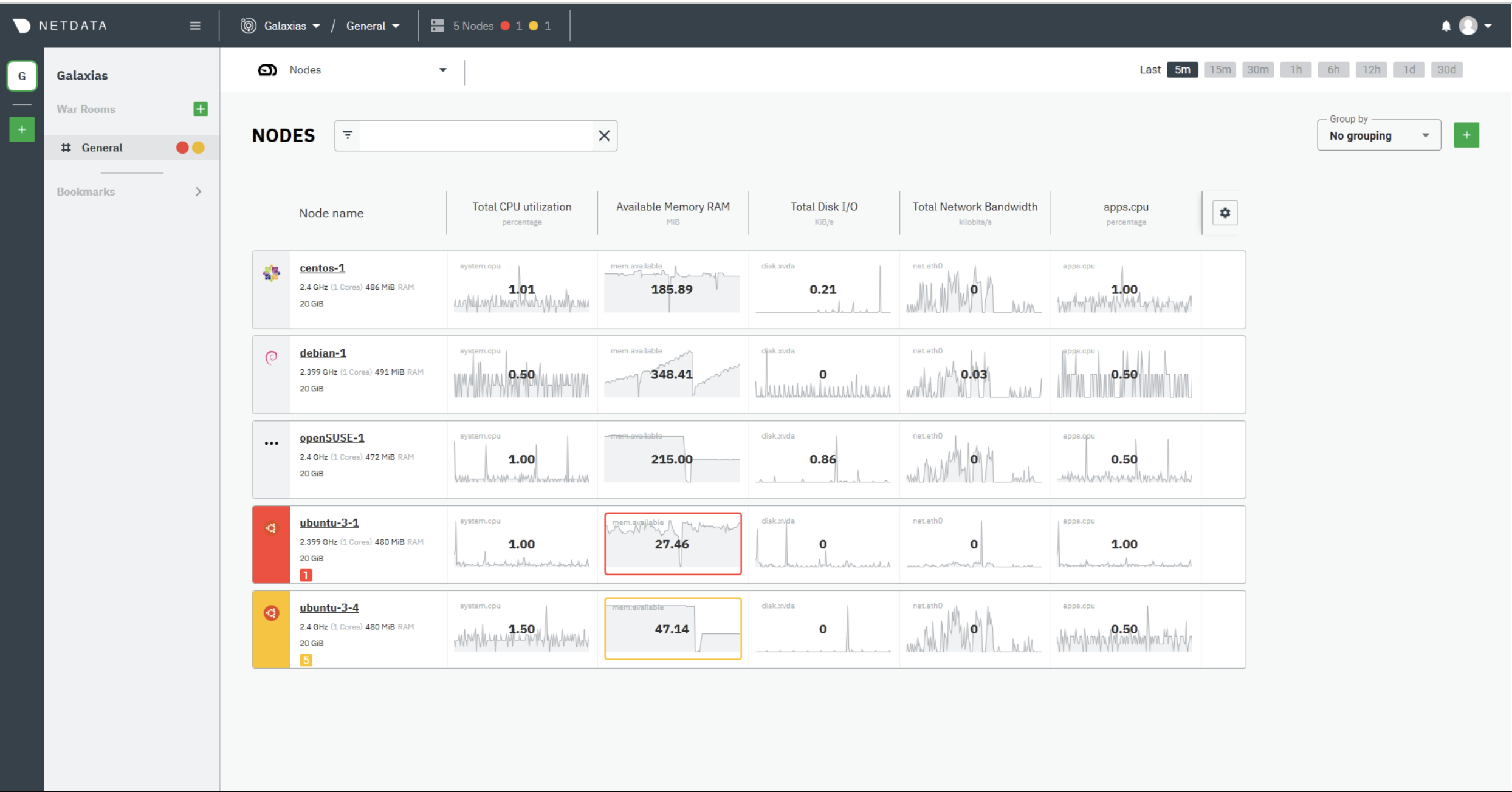The image size is (1512, 792).
Task: Clear the search with the X icon
Action: coord(604,135)
